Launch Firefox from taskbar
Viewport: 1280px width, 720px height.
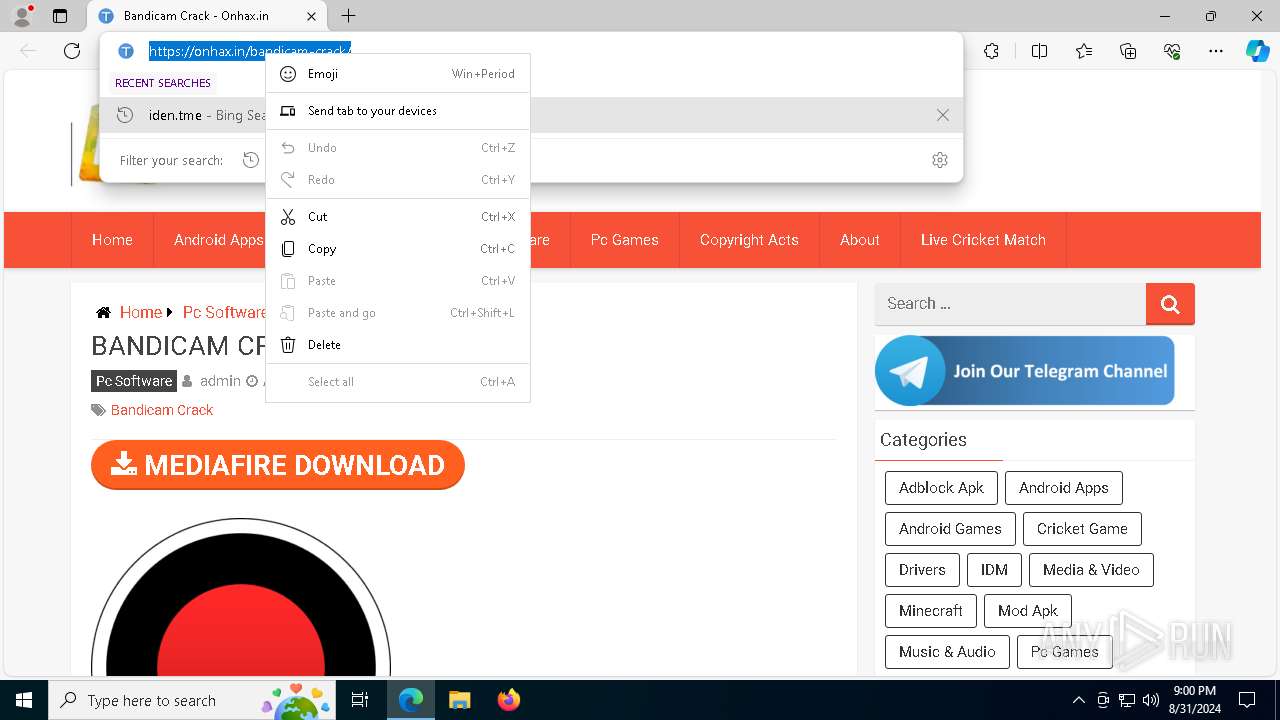click(x=509, y=700)
